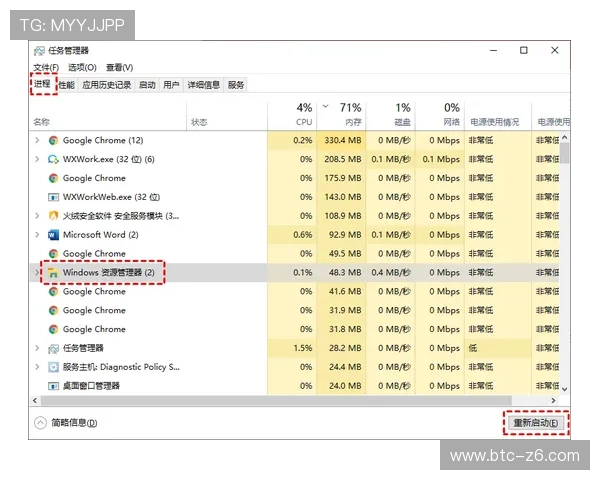Switch to the 用户 tab
This screenshot has width=600, height=480.
171,85
